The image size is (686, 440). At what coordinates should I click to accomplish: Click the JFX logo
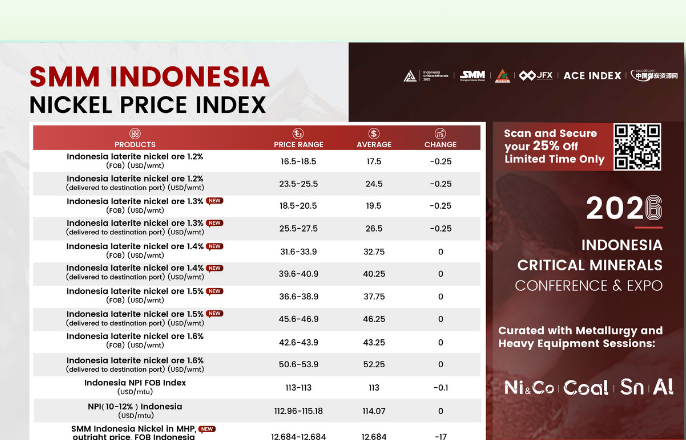pyautogui.click(x=536, y=76)
